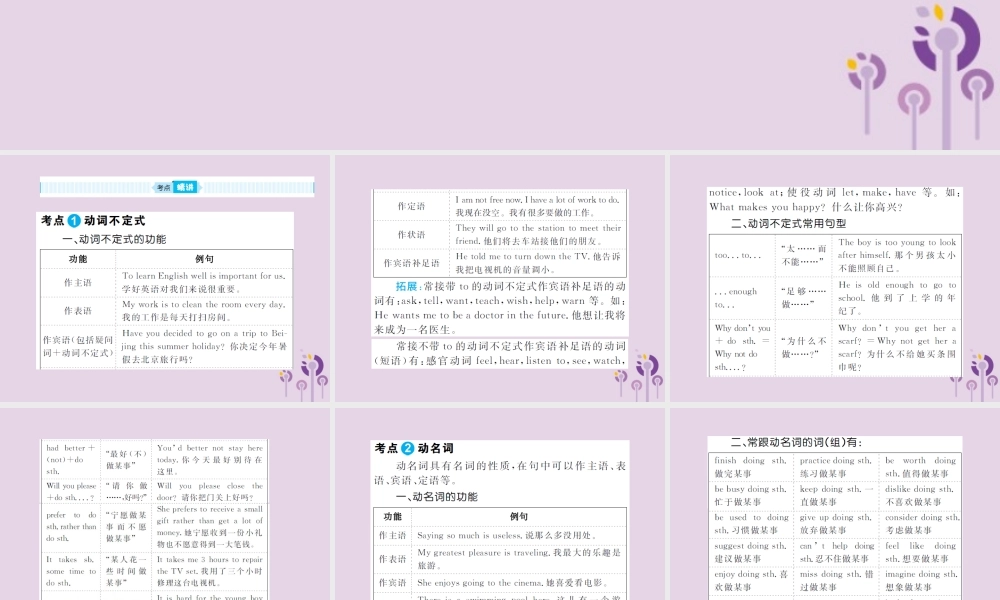Click the 'be used to doing sth.' cell
Viewport: 1000px width, 600px height.
pyautogui.click(x=751, y=523)
